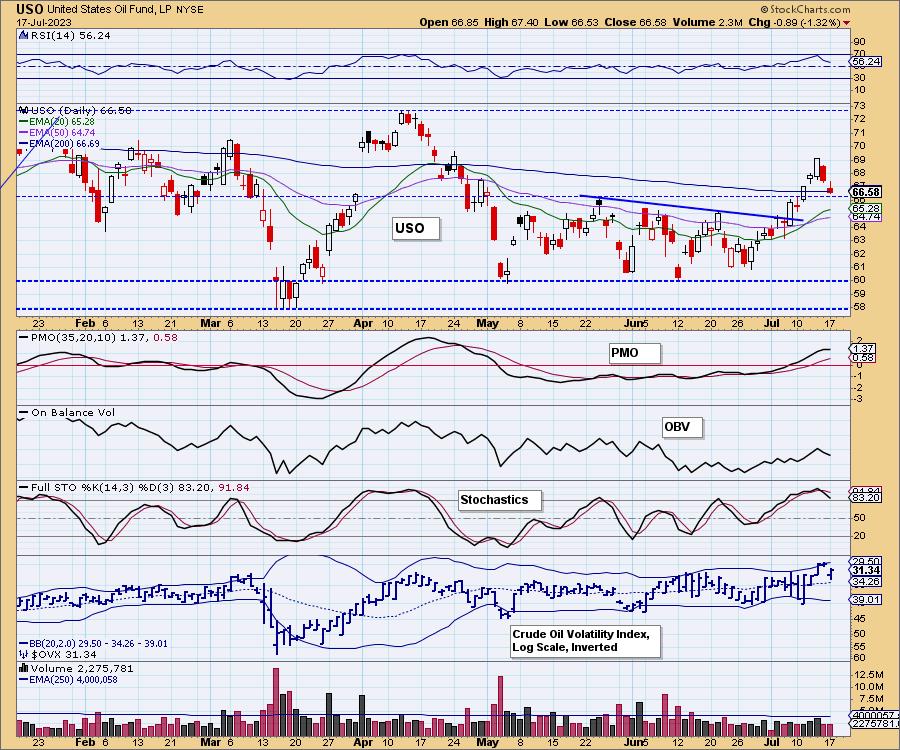Click the StockCharts.com watermark text
This screenshot has width=900, height=750.
coord(805,9)
